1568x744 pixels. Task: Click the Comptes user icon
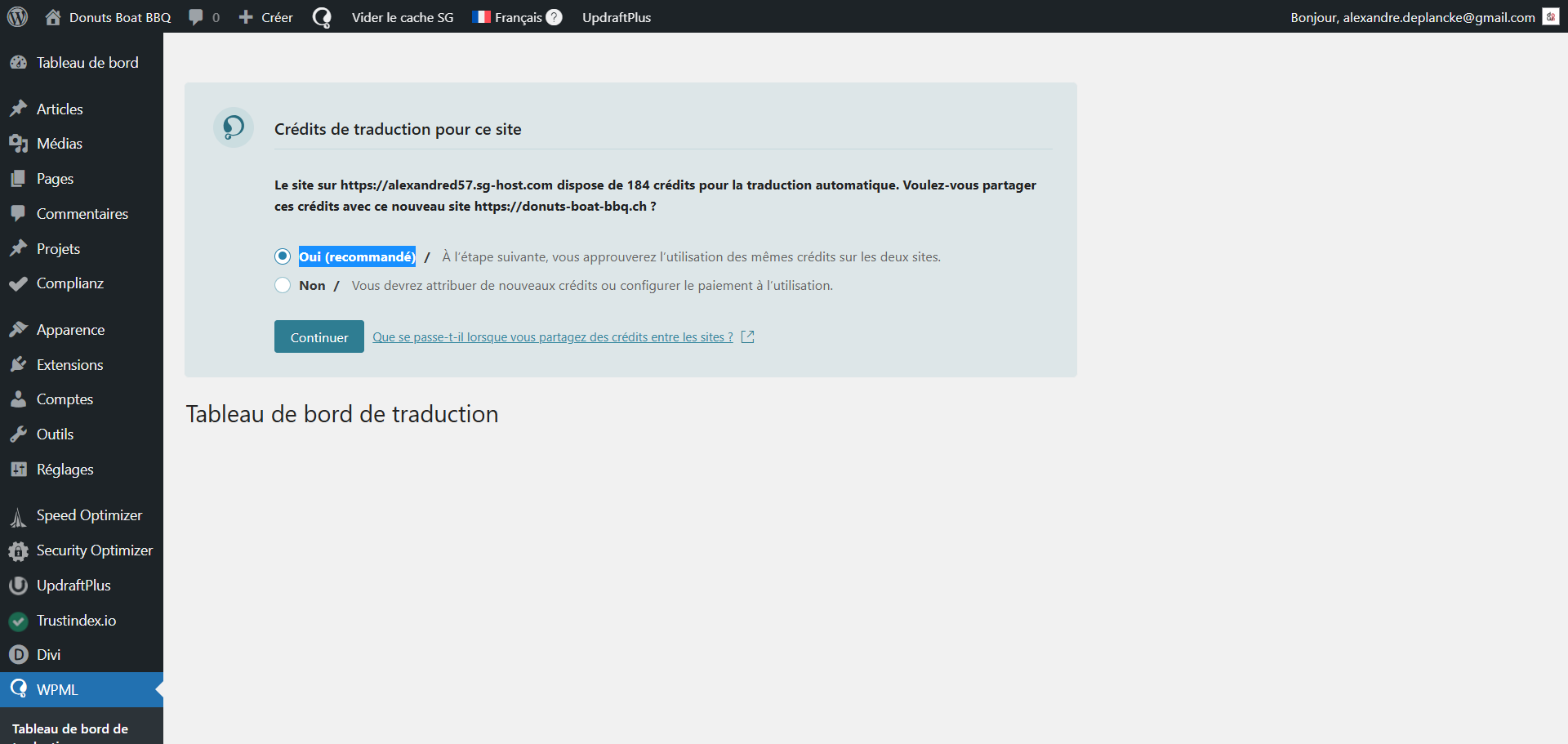click(x=18, y=399)
